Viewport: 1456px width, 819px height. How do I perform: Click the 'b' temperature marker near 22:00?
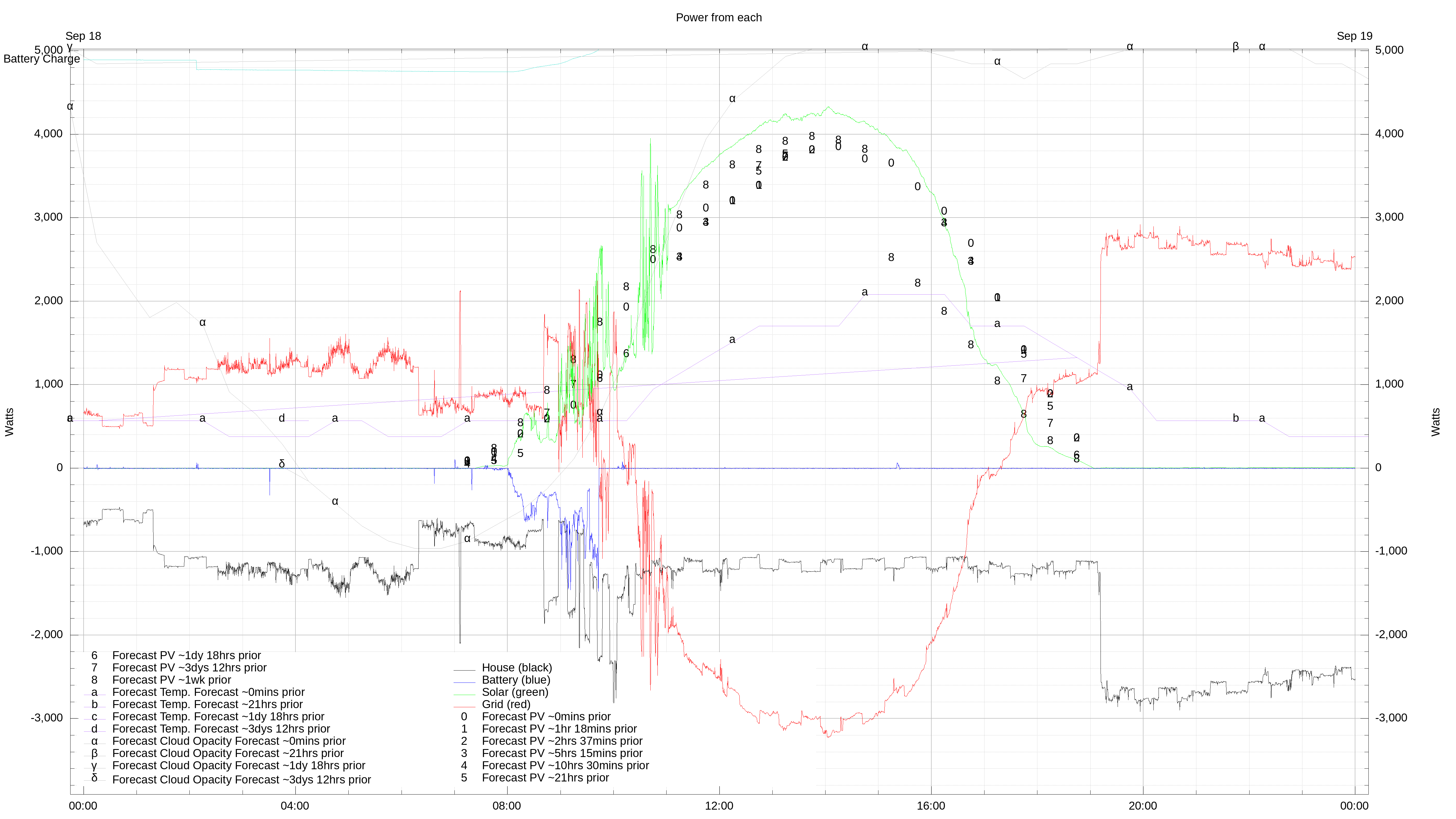(1236, 418)
